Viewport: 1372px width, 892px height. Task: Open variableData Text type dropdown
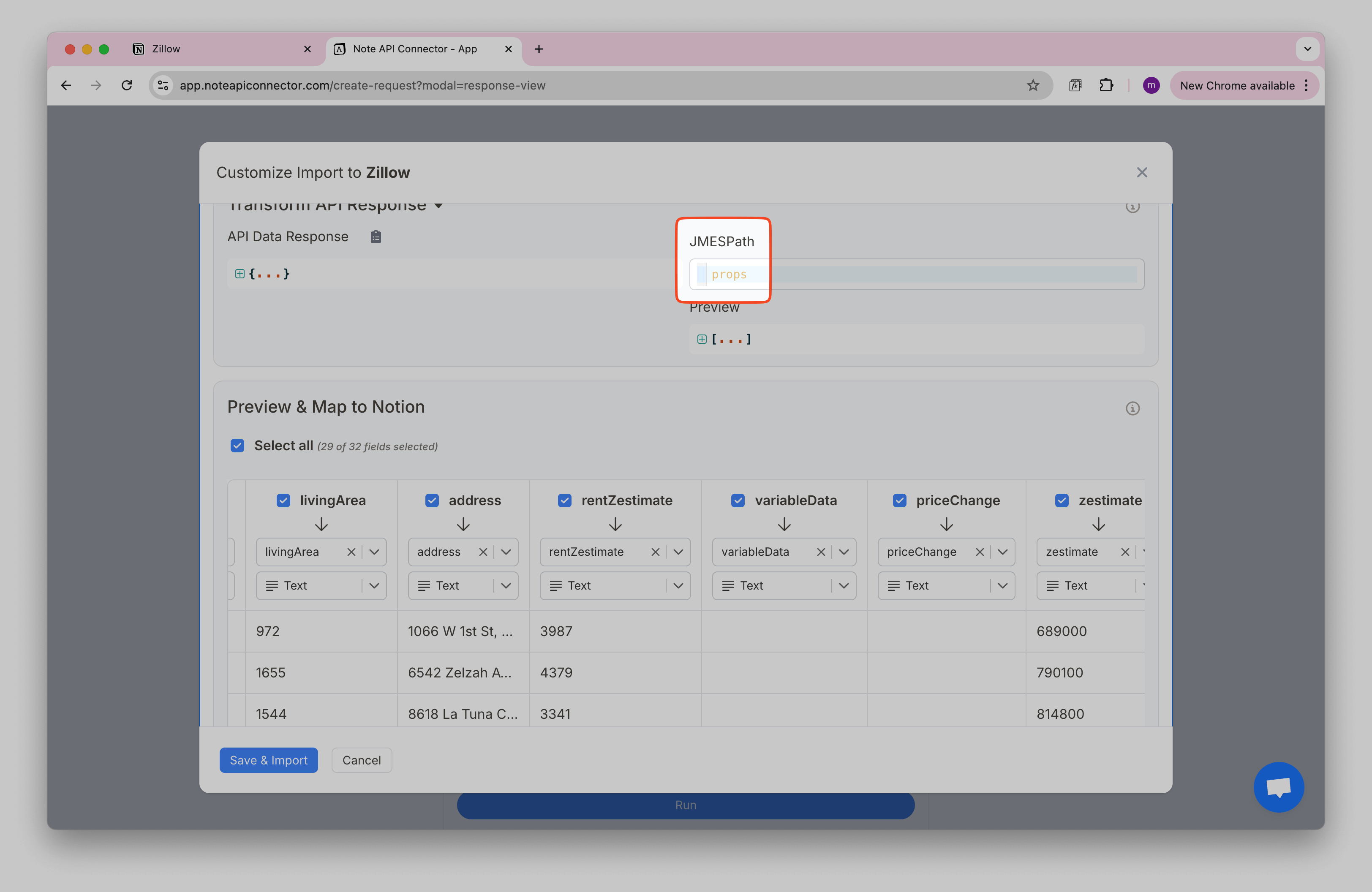point(784,585)
